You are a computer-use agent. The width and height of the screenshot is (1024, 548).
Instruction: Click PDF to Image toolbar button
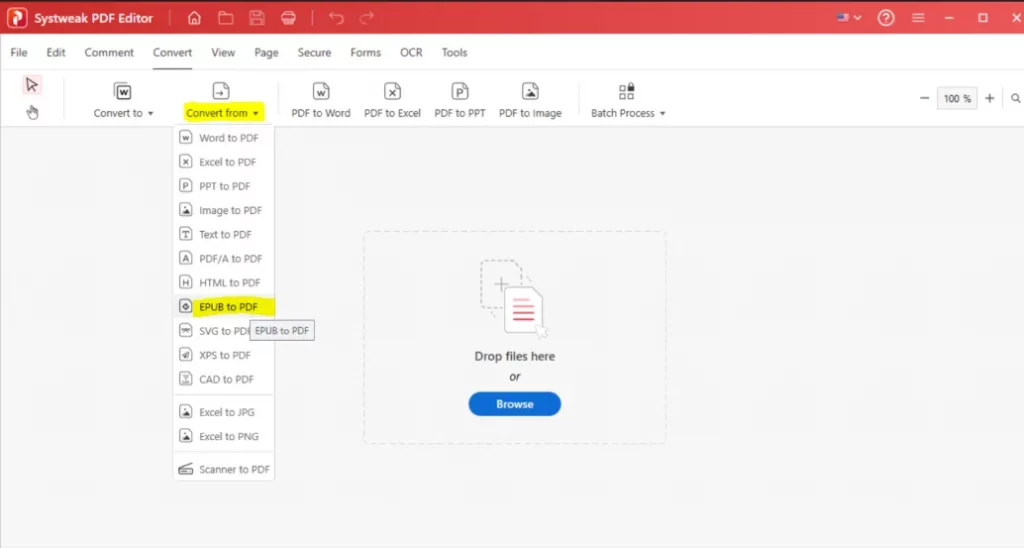pyautogui.click(x=530, y=101)
